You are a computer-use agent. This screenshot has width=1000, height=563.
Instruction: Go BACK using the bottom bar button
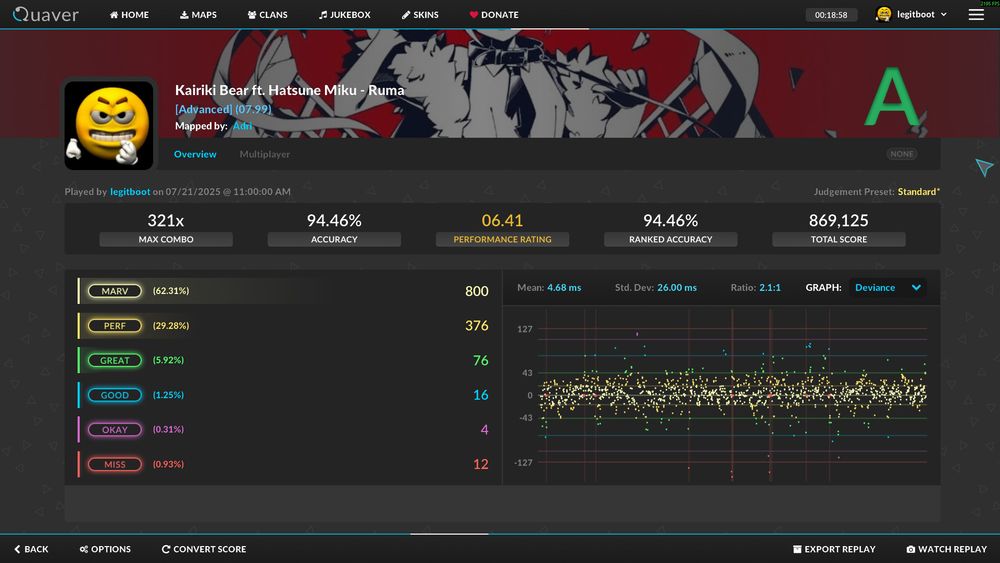pyautogui.click(x=31, y=549)
